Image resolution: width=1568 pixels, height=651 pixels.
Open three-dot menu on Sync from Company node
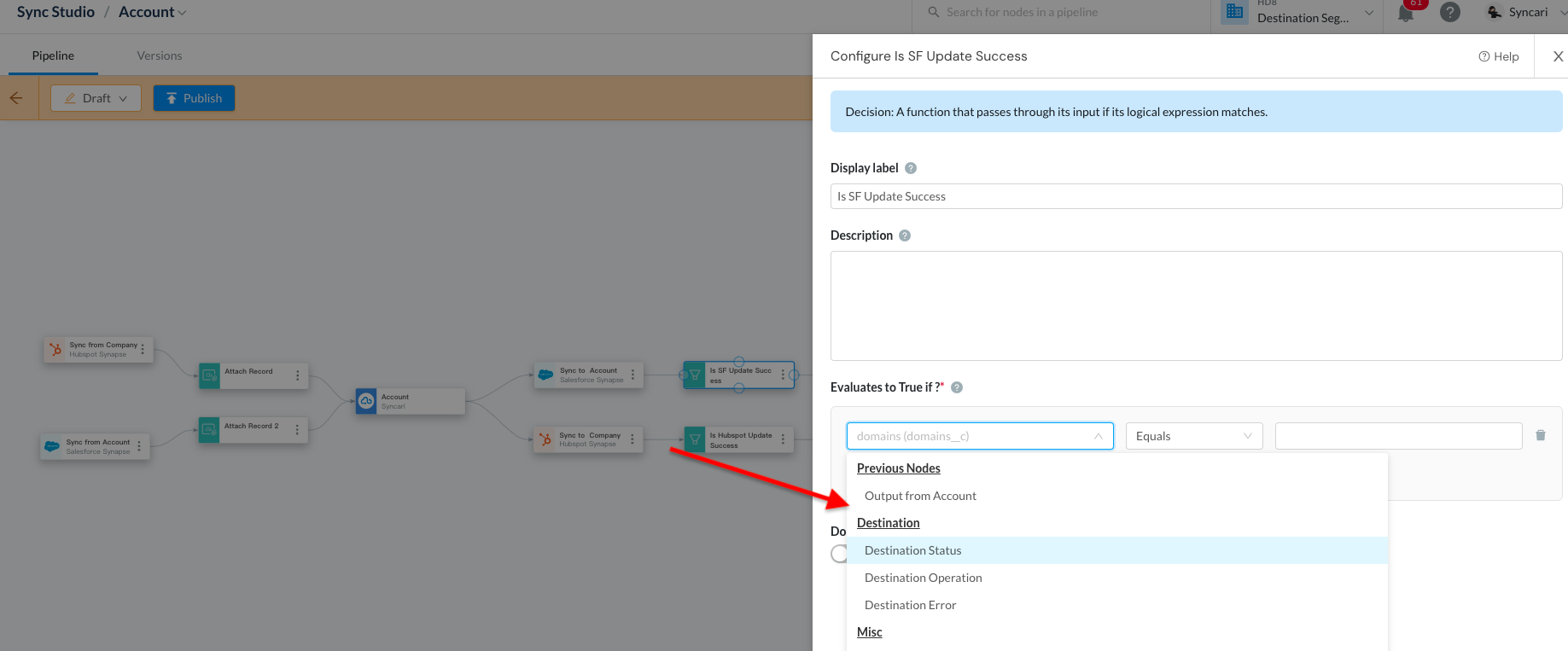pos(143,349)
